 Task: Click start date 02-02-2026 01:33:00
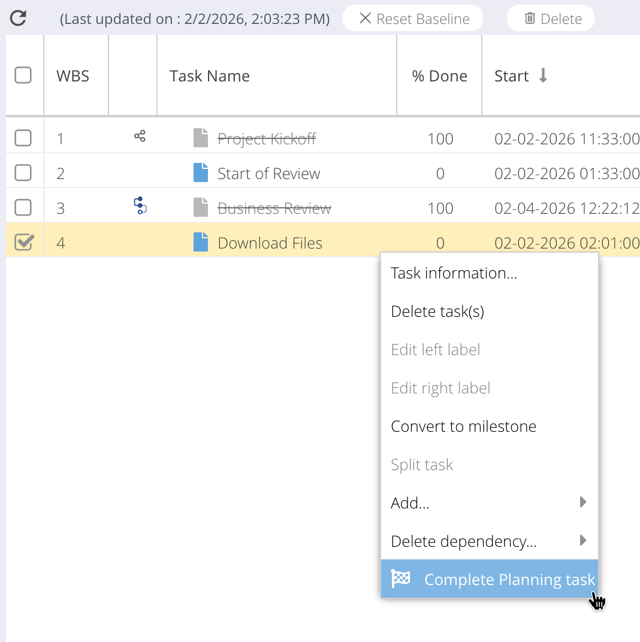(567, 174)
